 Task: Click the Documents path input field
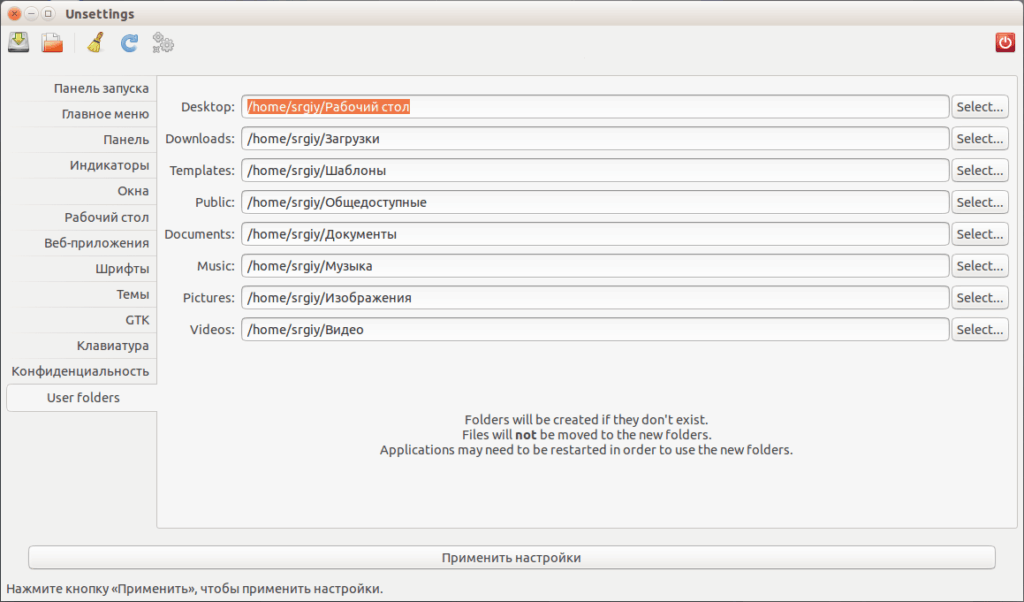tap(595, 234)
